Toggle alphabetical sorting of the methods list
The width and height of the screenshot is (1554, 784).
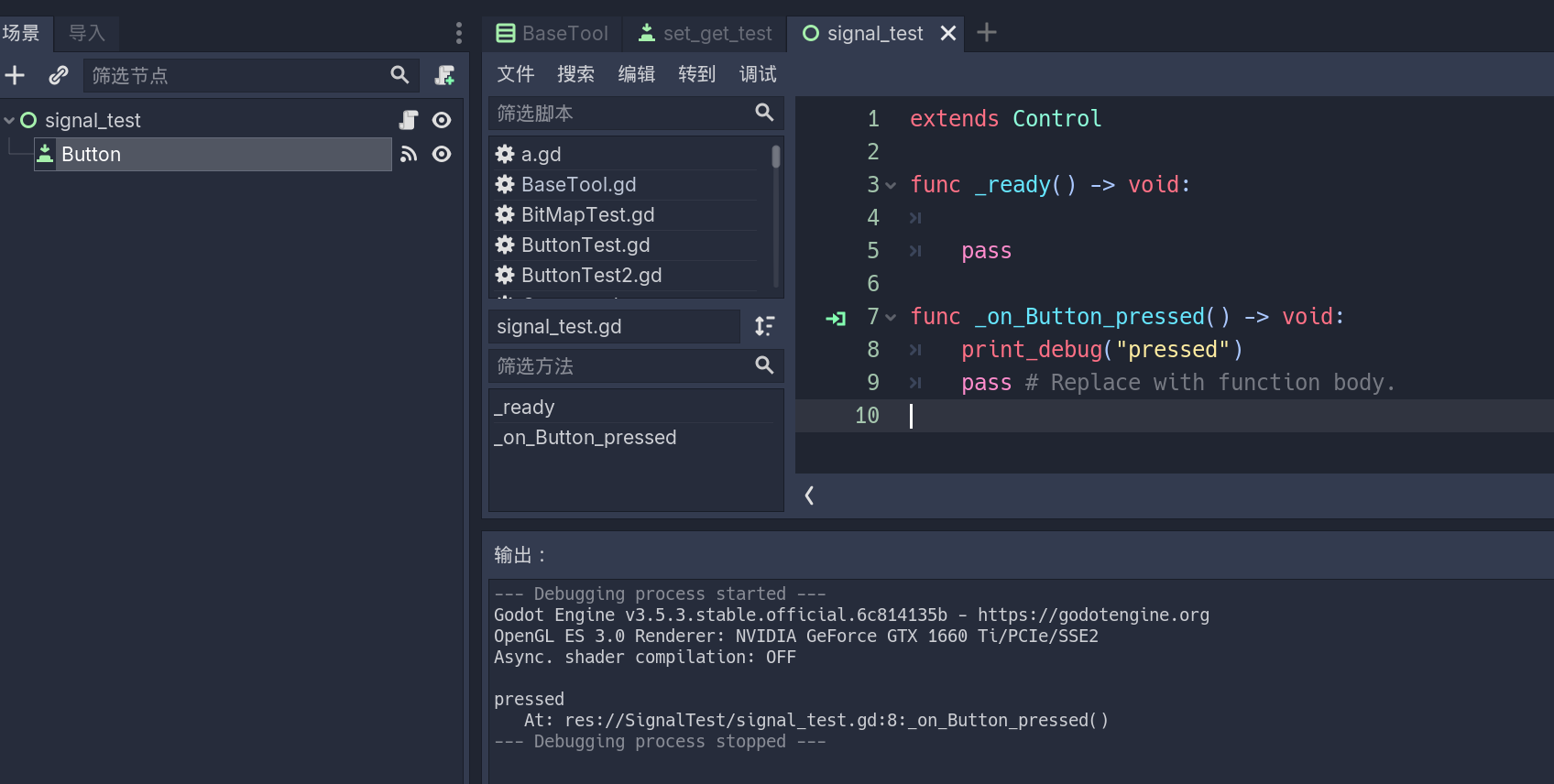click(764, 326)
